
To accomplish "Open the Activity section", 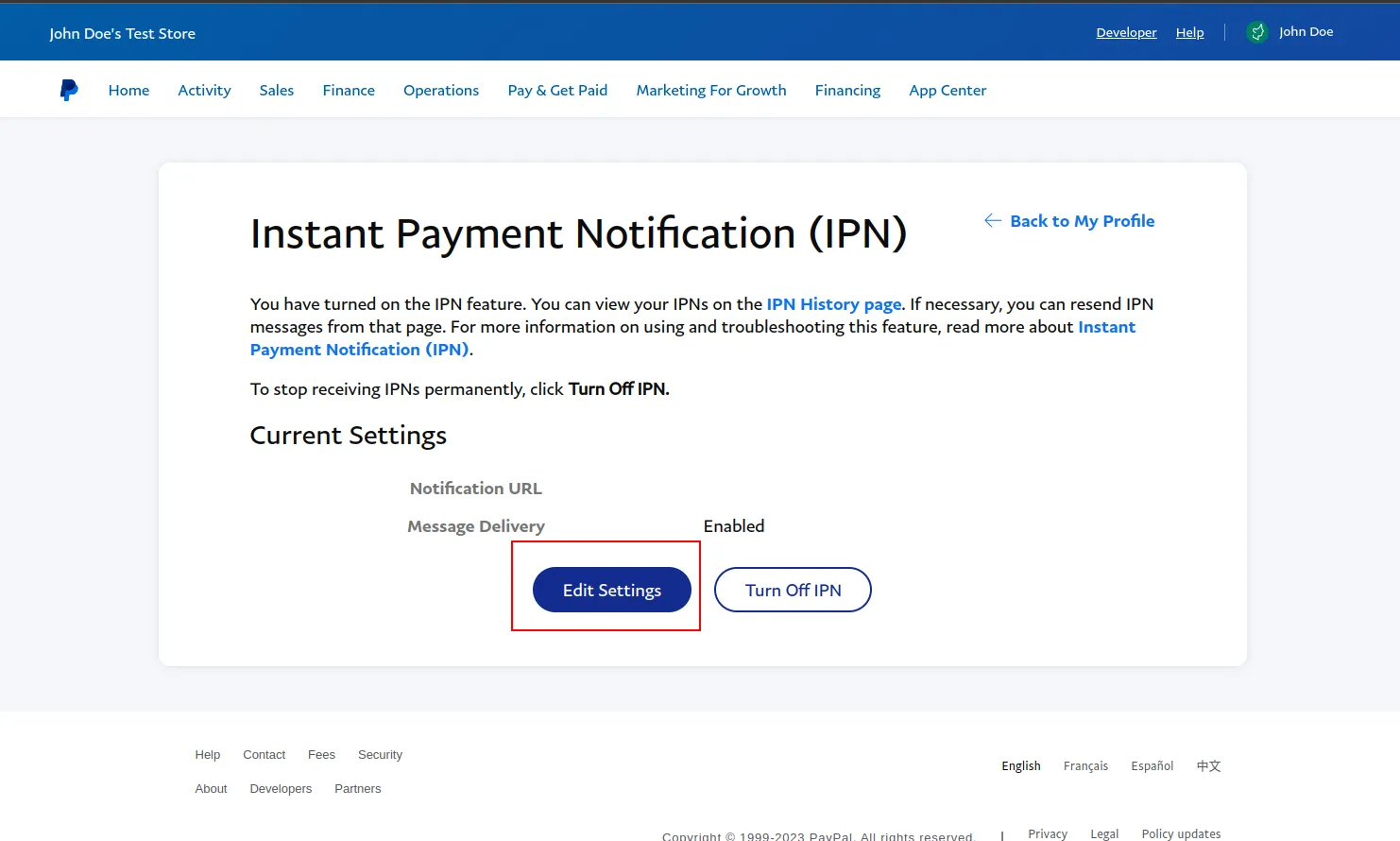I will pyautogui.click(x=204, y=89).
